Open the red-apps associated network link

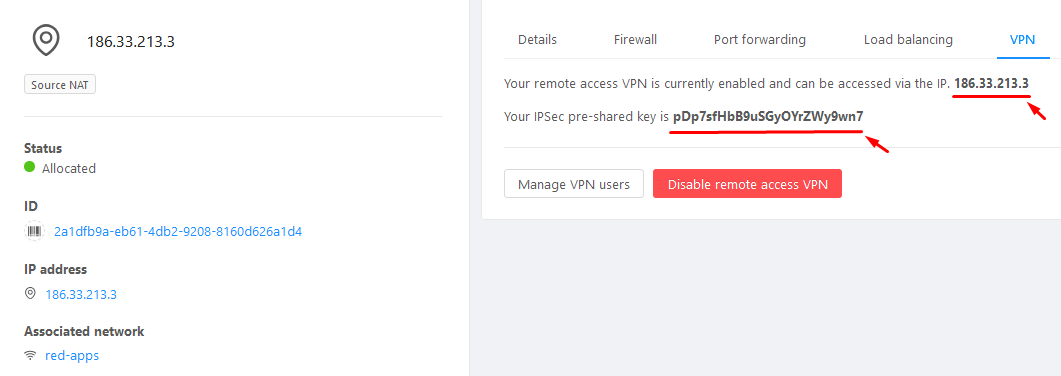click(72, 355)
